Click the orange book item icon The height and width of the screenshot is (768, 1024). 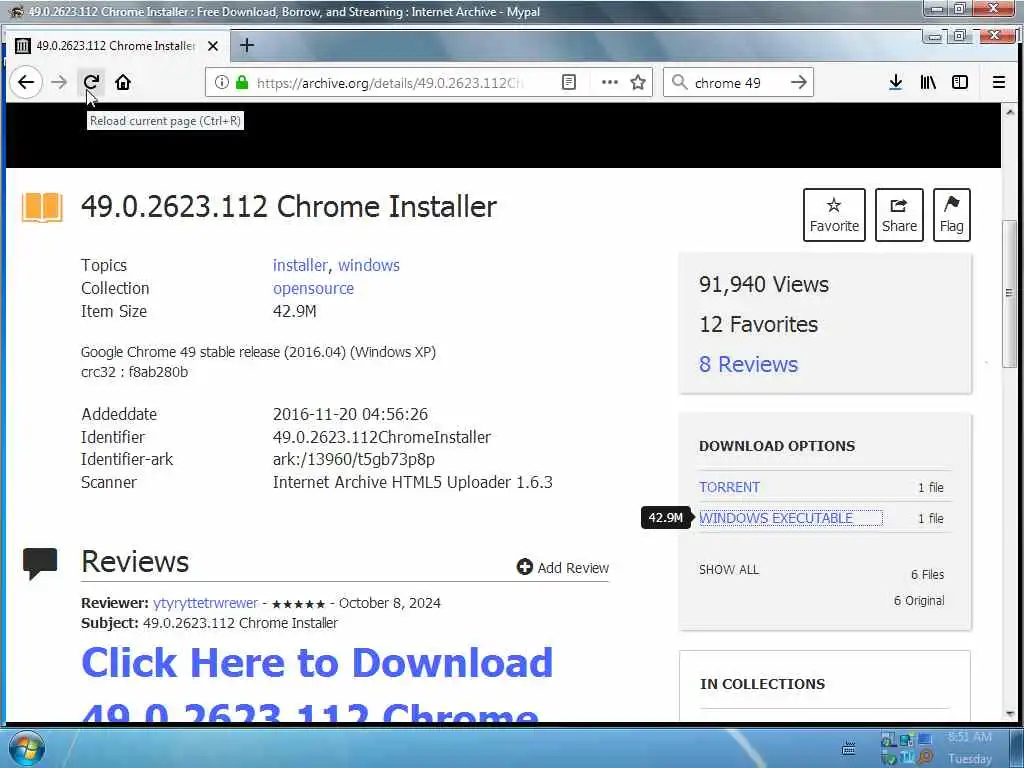pos(42,208)
